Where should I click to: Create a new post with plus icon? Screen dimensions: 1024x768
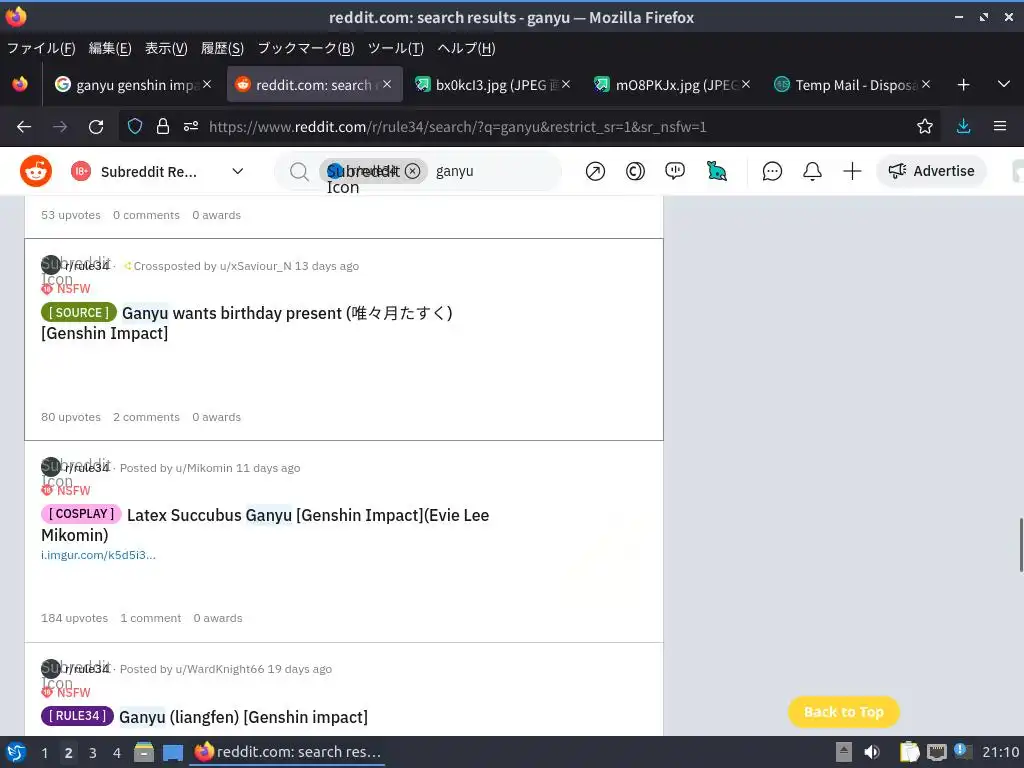pos(852,171)
